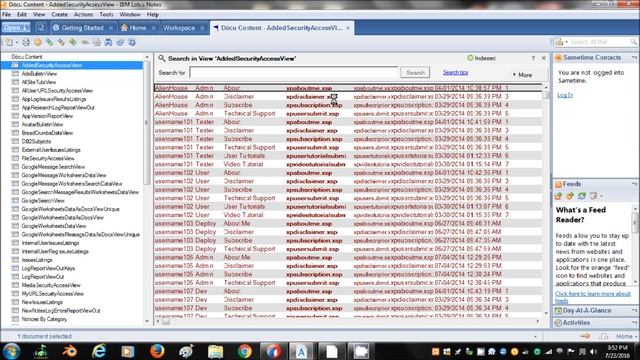Select the Notices By Category view

(44, 319)
